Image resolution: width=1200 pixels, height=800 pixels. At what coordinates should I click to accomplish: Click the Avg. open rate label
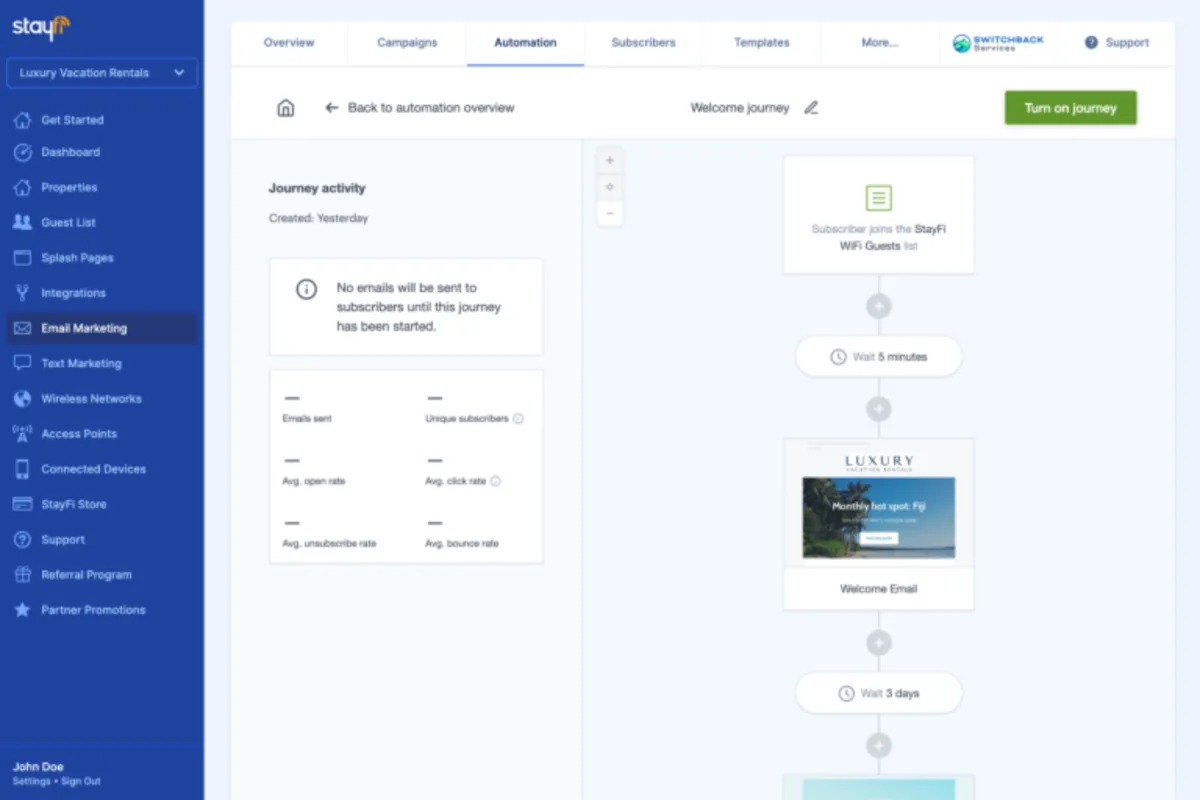[x=314, y=481]
